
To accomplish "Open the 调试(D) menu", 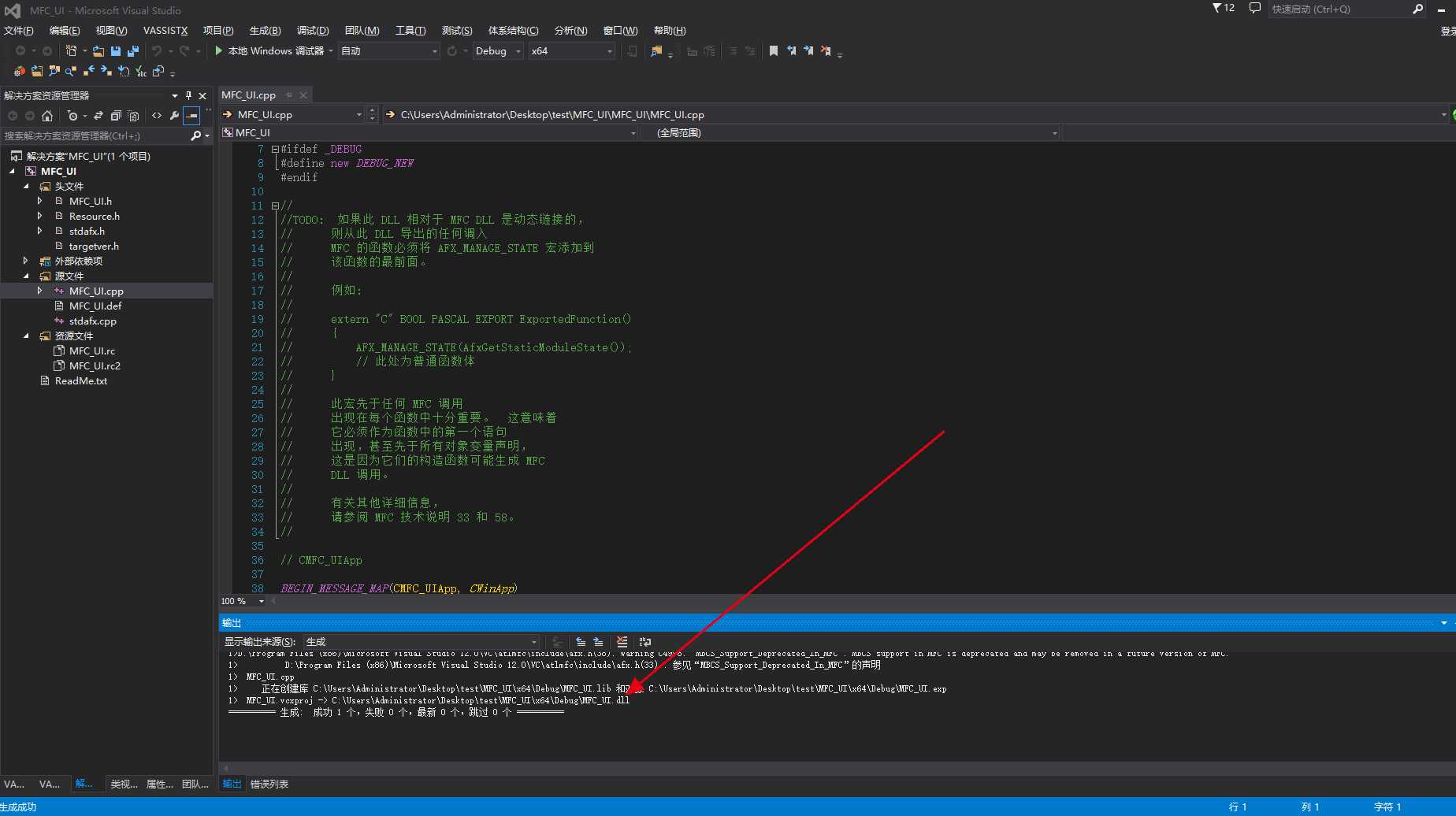I will click(x=313, y=31).
